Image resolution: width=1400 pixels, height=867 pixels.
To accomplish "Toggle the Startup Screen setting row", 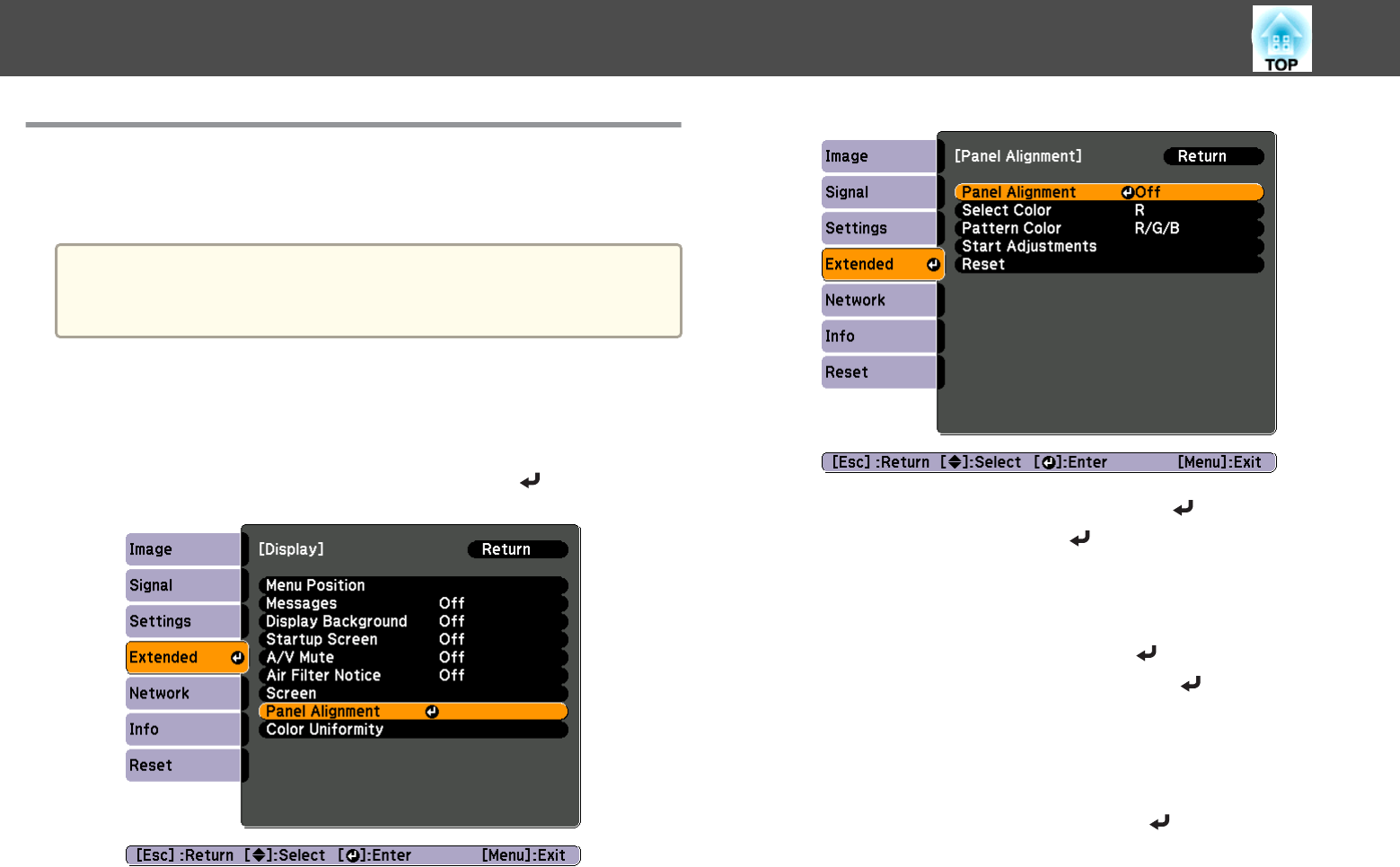I will click(x=413, y=639).
